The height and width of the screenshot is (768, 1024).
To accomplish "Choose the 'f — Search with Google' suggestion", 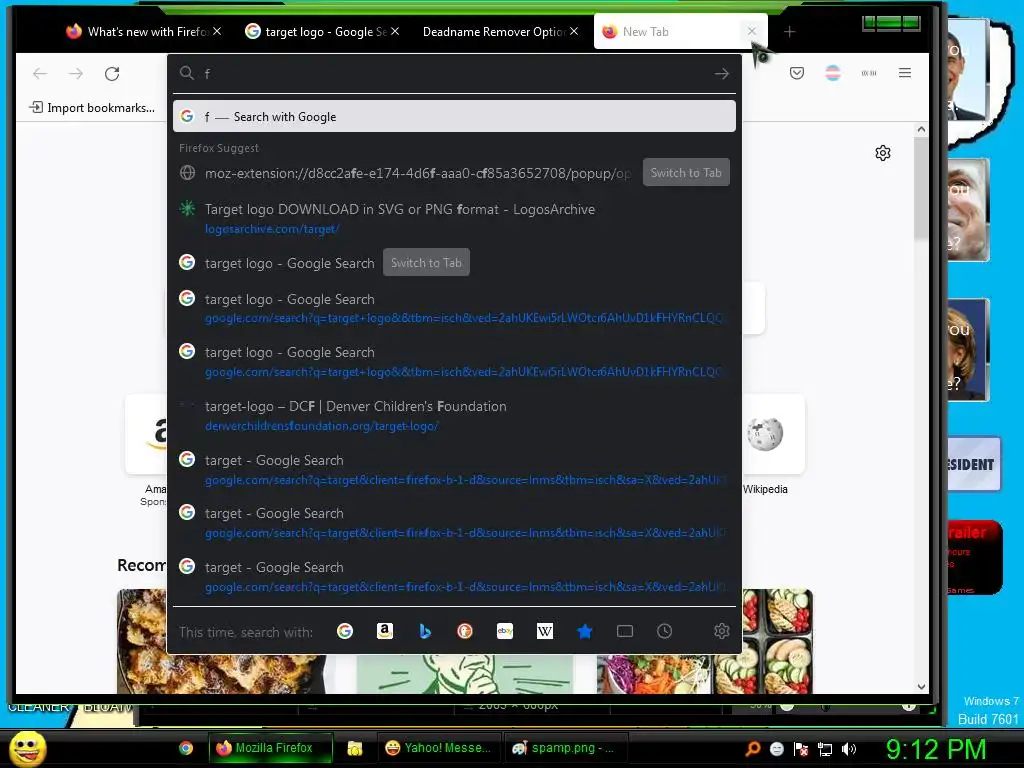I will click(x=455, y=117).
